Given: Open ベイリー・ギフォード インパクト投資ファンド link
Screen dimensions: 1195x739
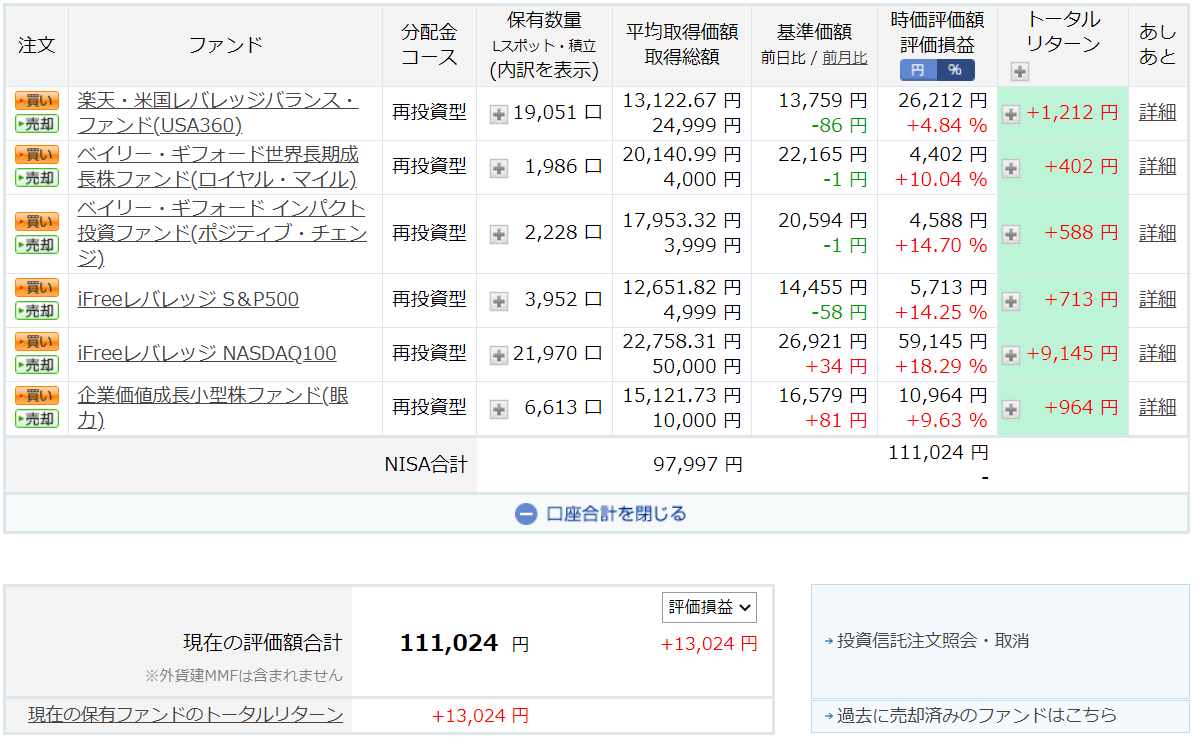Looking at the screenshot, I should [222, 233].
